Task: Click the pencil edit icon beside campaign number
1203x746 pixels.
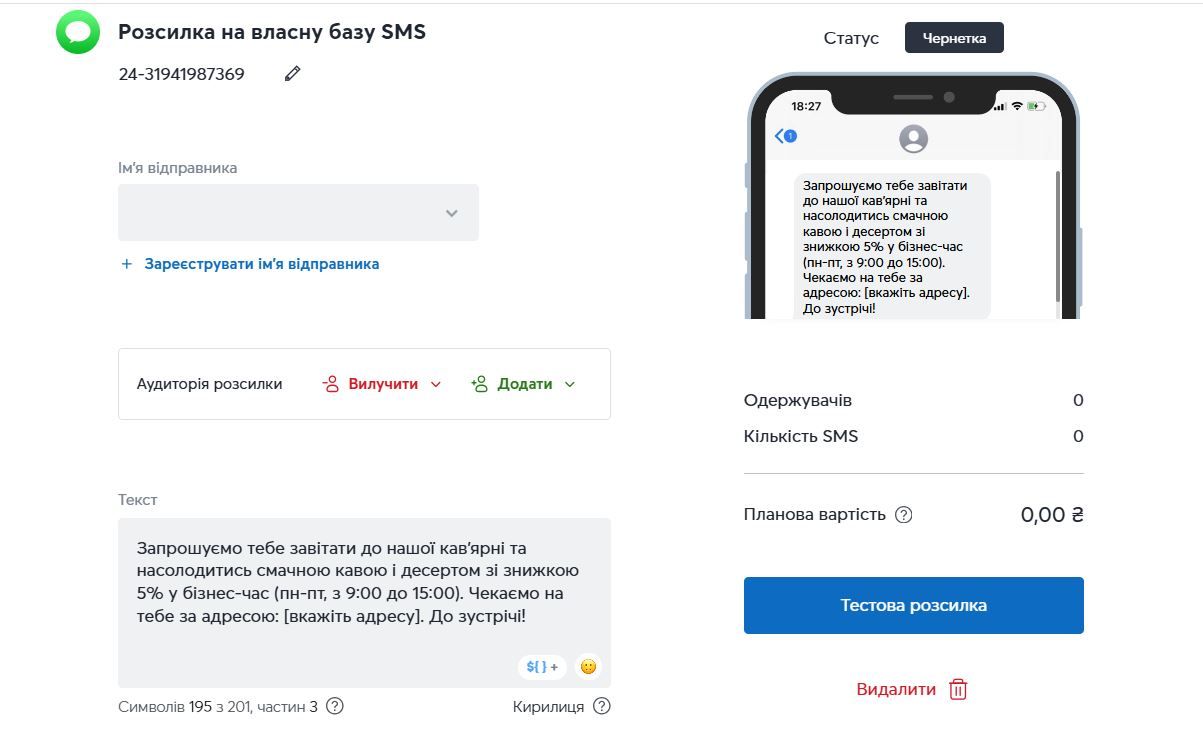Action: pyautogui.click(x=292, y=74)
